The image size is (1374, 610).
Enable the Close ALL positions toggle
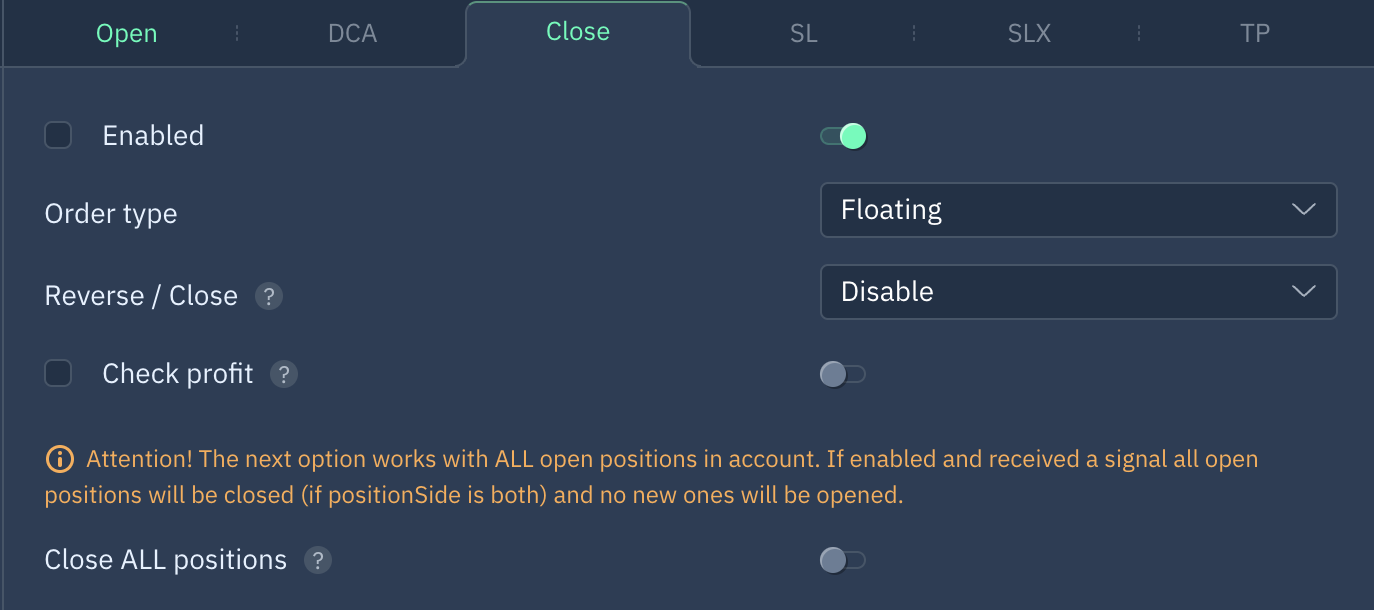coord(843,560)
